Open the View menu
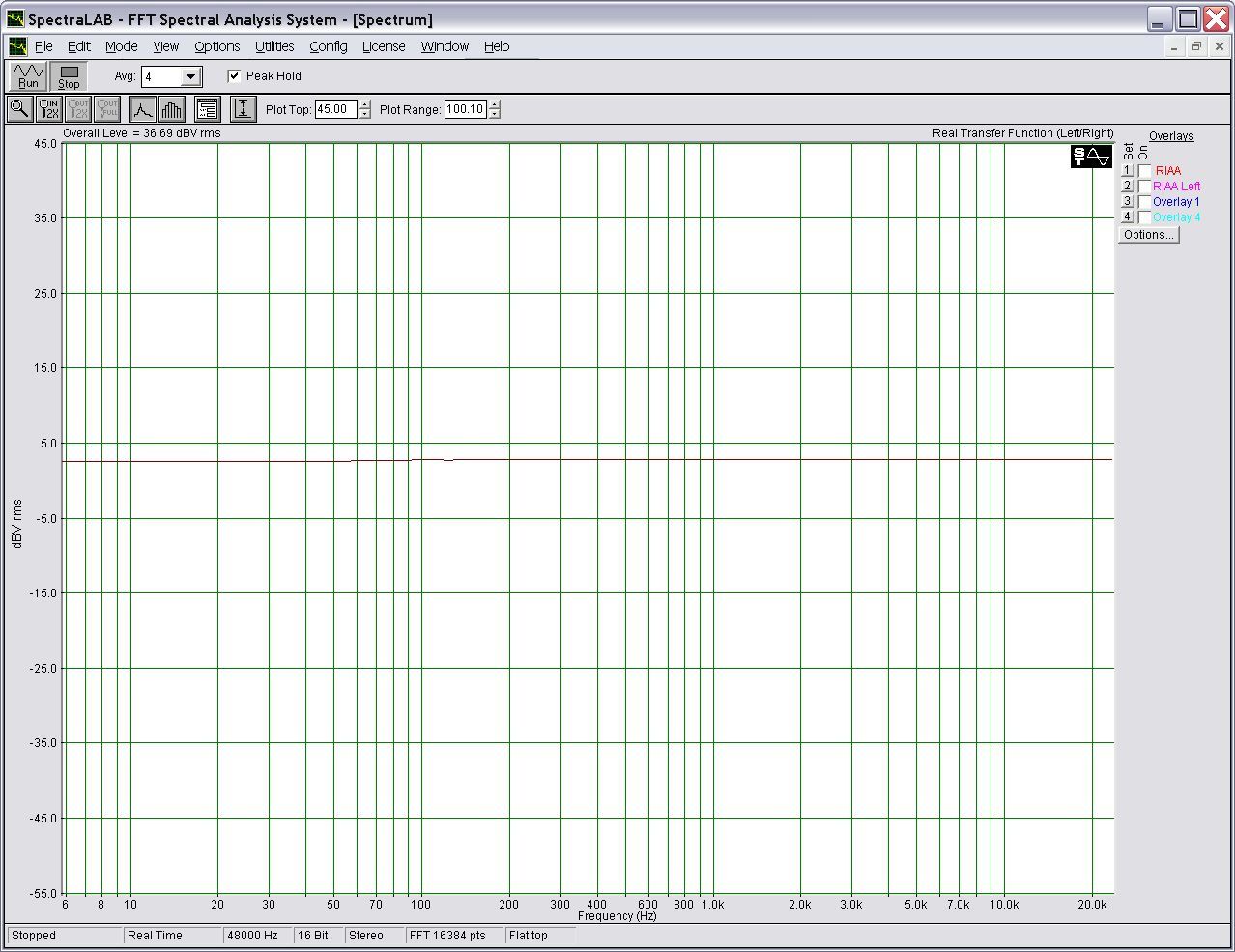 point(166,46)
